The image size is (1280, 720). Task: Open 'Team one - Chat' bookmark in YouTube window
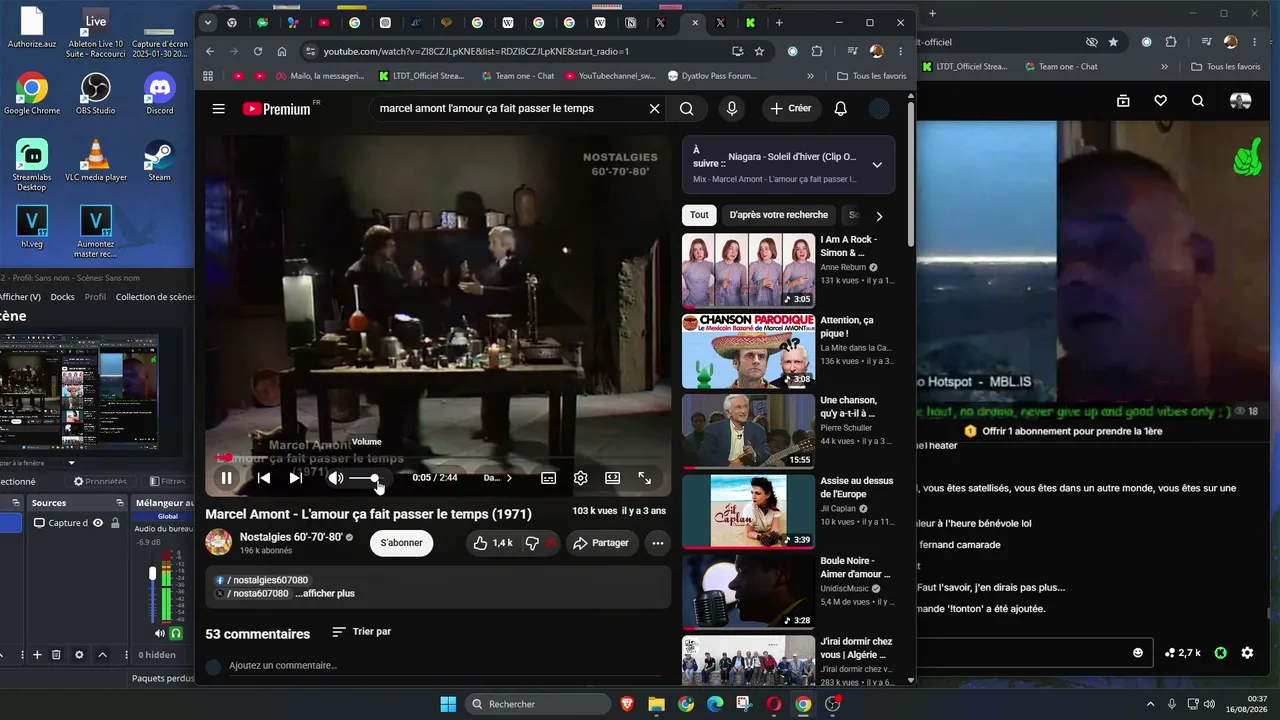pos(517,76)
